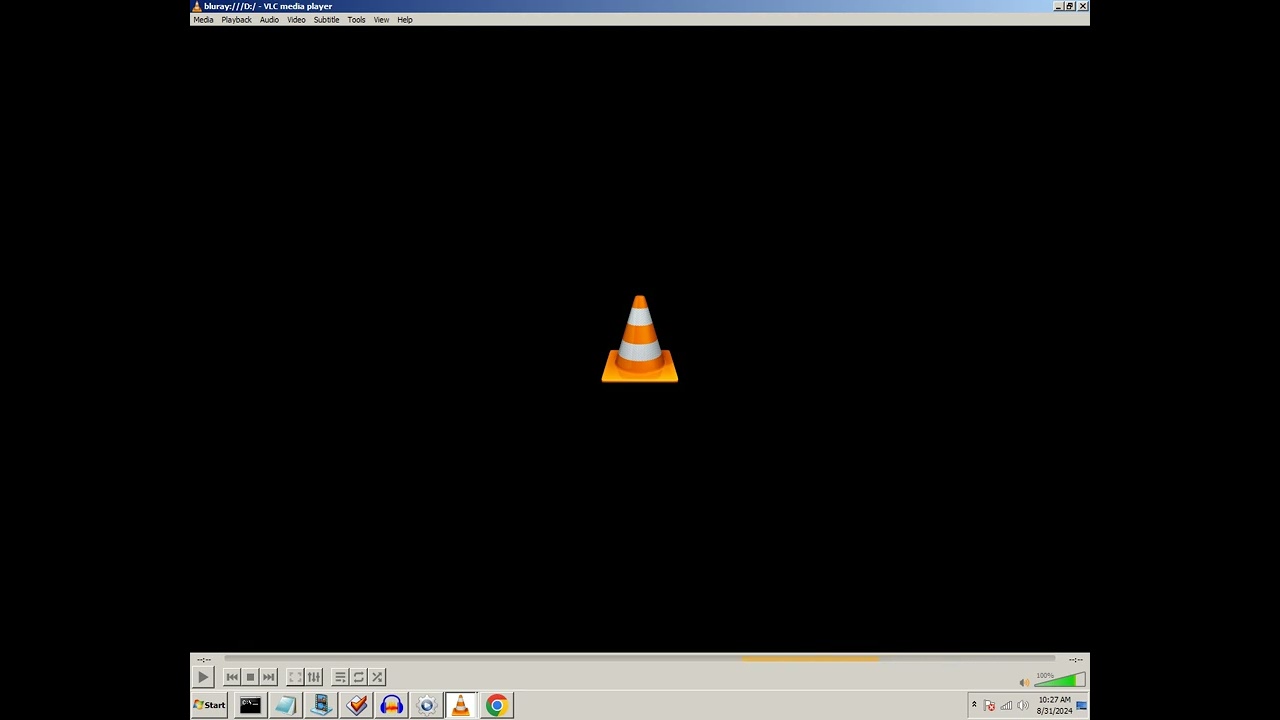Viewport: 1280px width, 720px height.
Task: Open the Audio menu
Action: (270, 20)
